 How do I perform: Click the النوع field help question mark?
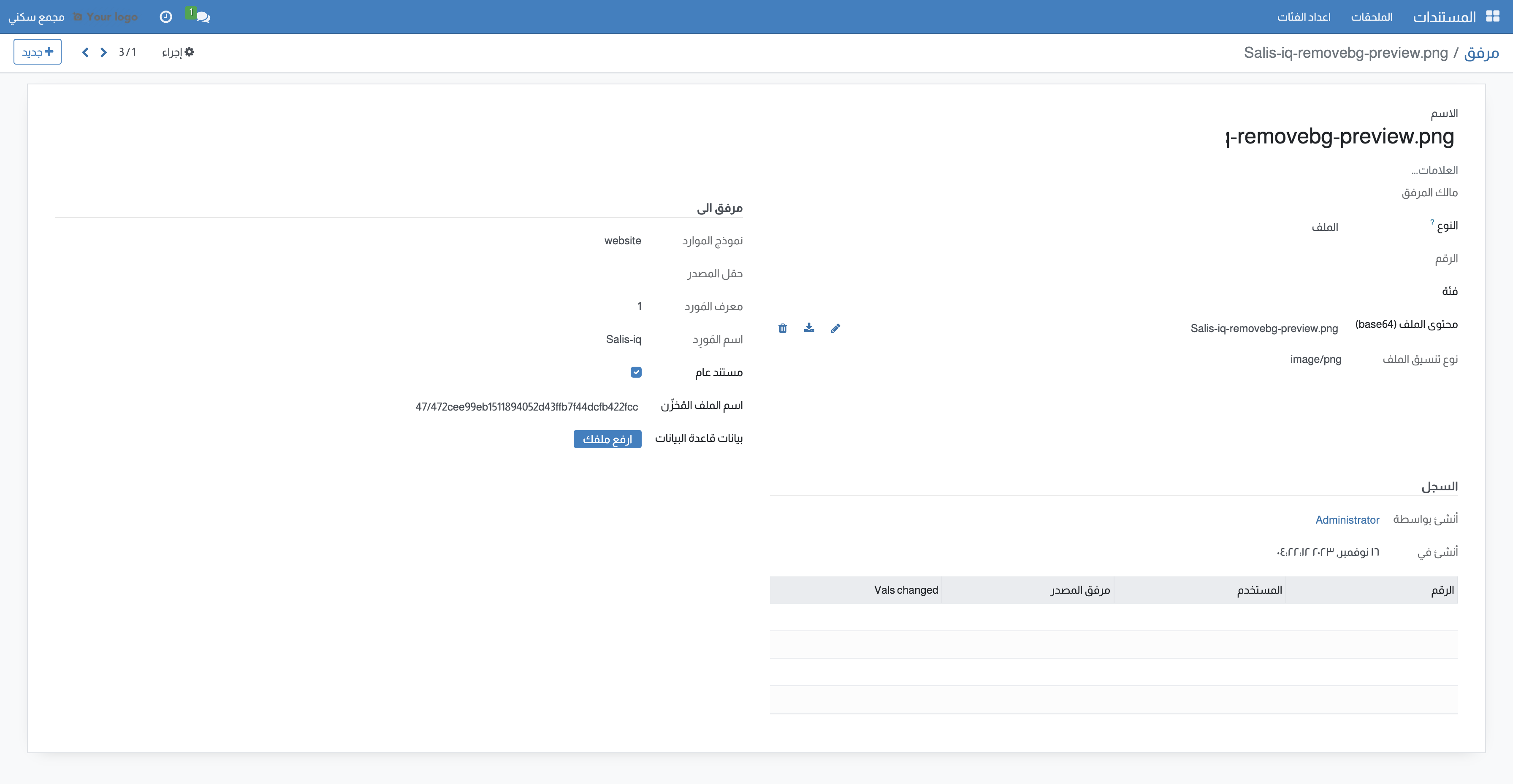pyautogui.click(x=1432, y=222)
